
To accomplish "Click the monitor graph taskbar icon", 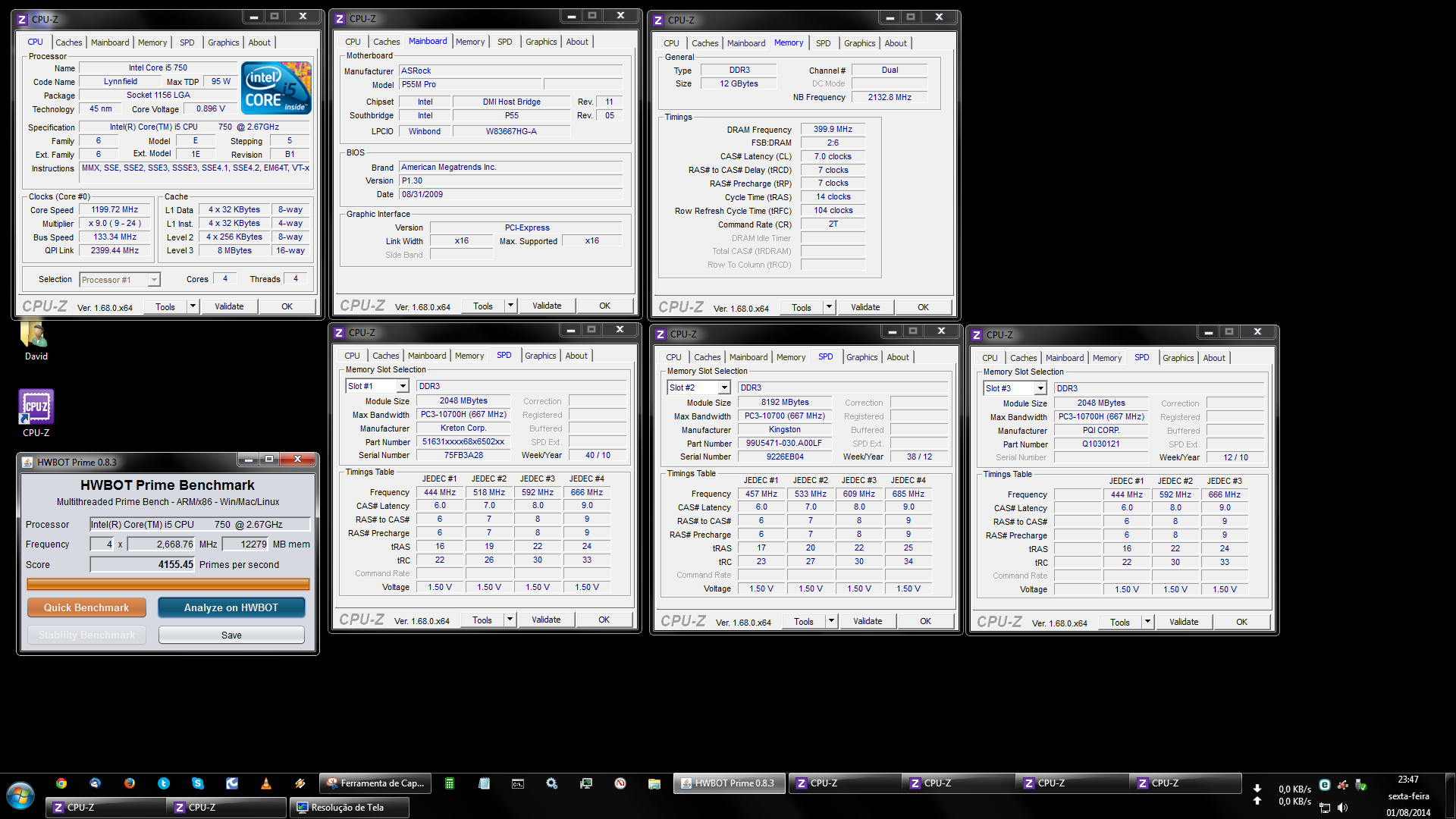I will tap(586, 783).
